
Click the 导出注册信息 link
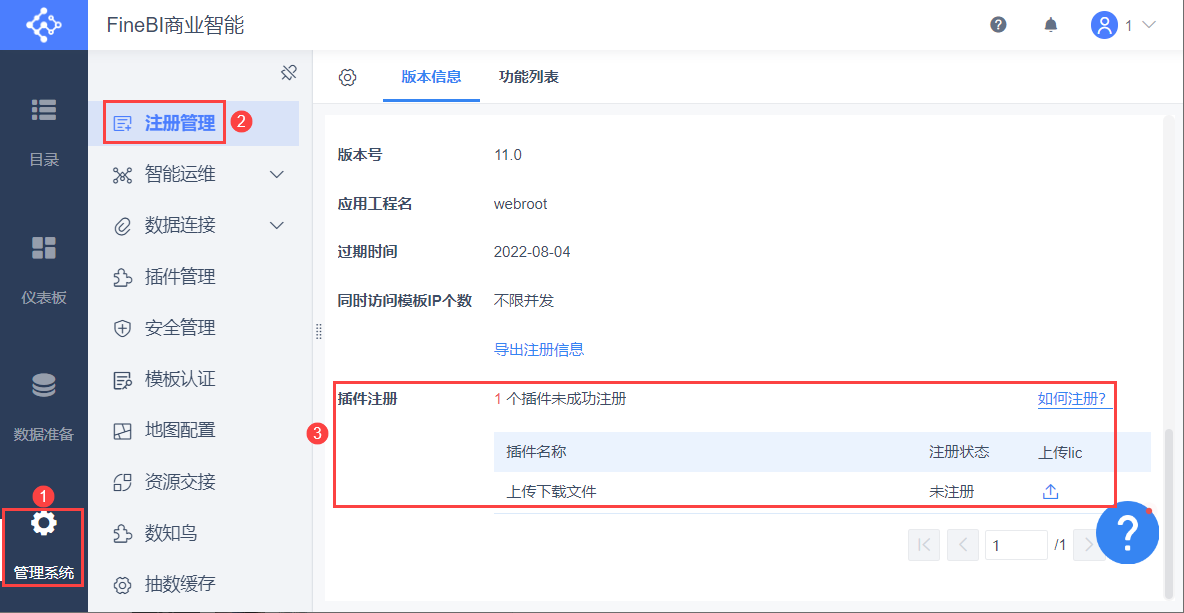tap(539, 350)
